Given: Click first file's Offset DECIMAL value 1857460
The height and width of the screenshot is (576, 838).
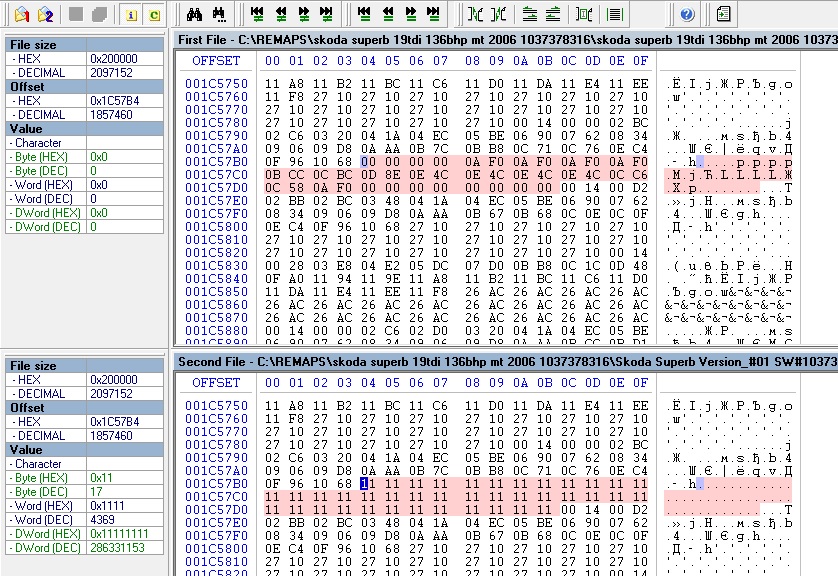Looking at the screenshot, I should pyautogui.click(x=125, y=115).
